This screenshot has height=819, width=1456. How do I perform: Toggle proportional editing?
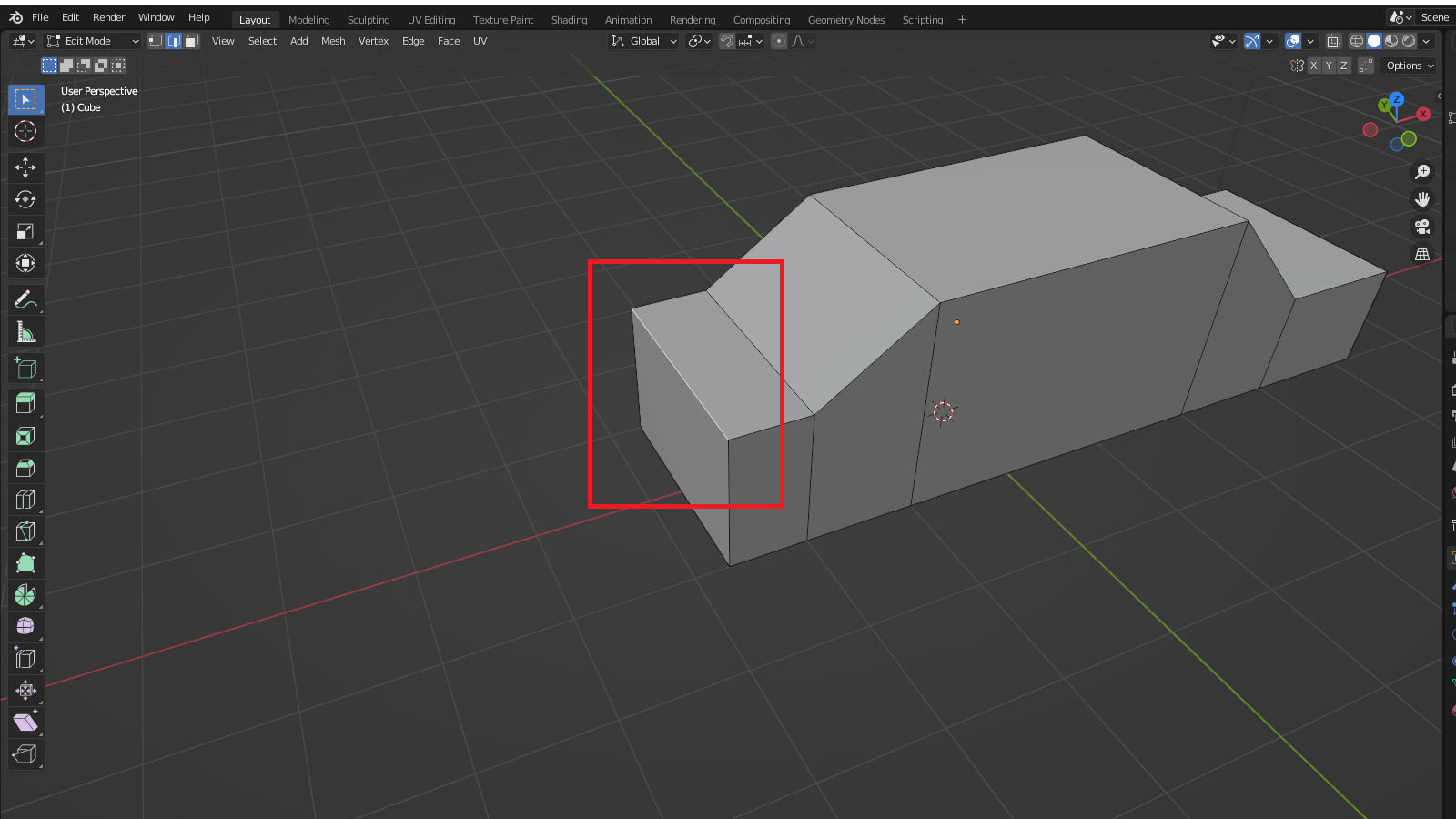(779, 41)
